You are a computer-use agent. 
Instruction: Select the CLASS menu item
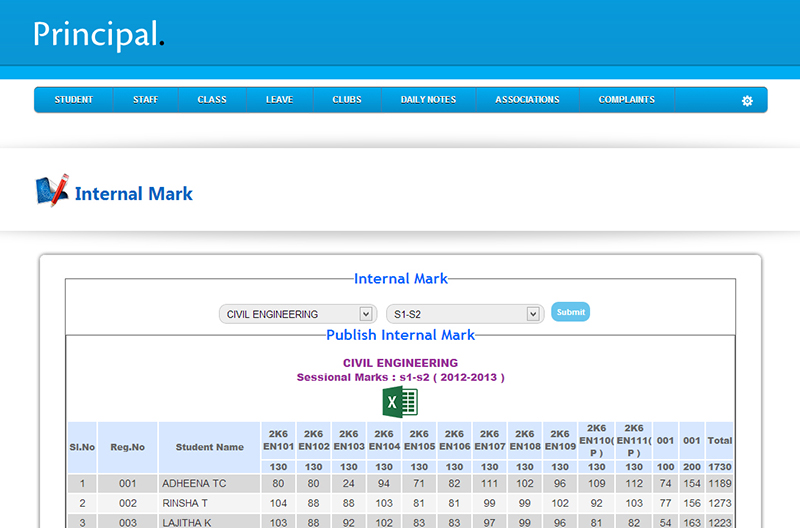pos(212,100)
